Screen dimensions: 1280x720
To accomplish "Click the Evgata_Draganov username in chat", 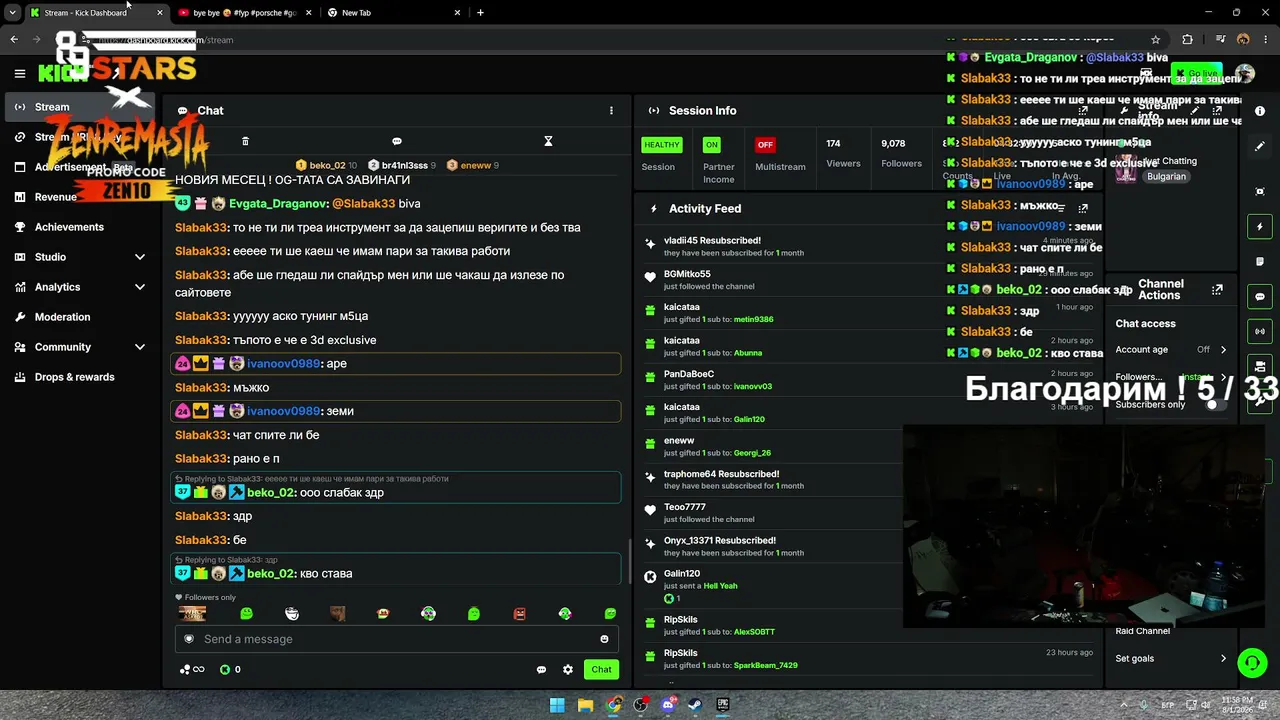I will (x=278, y=204).
